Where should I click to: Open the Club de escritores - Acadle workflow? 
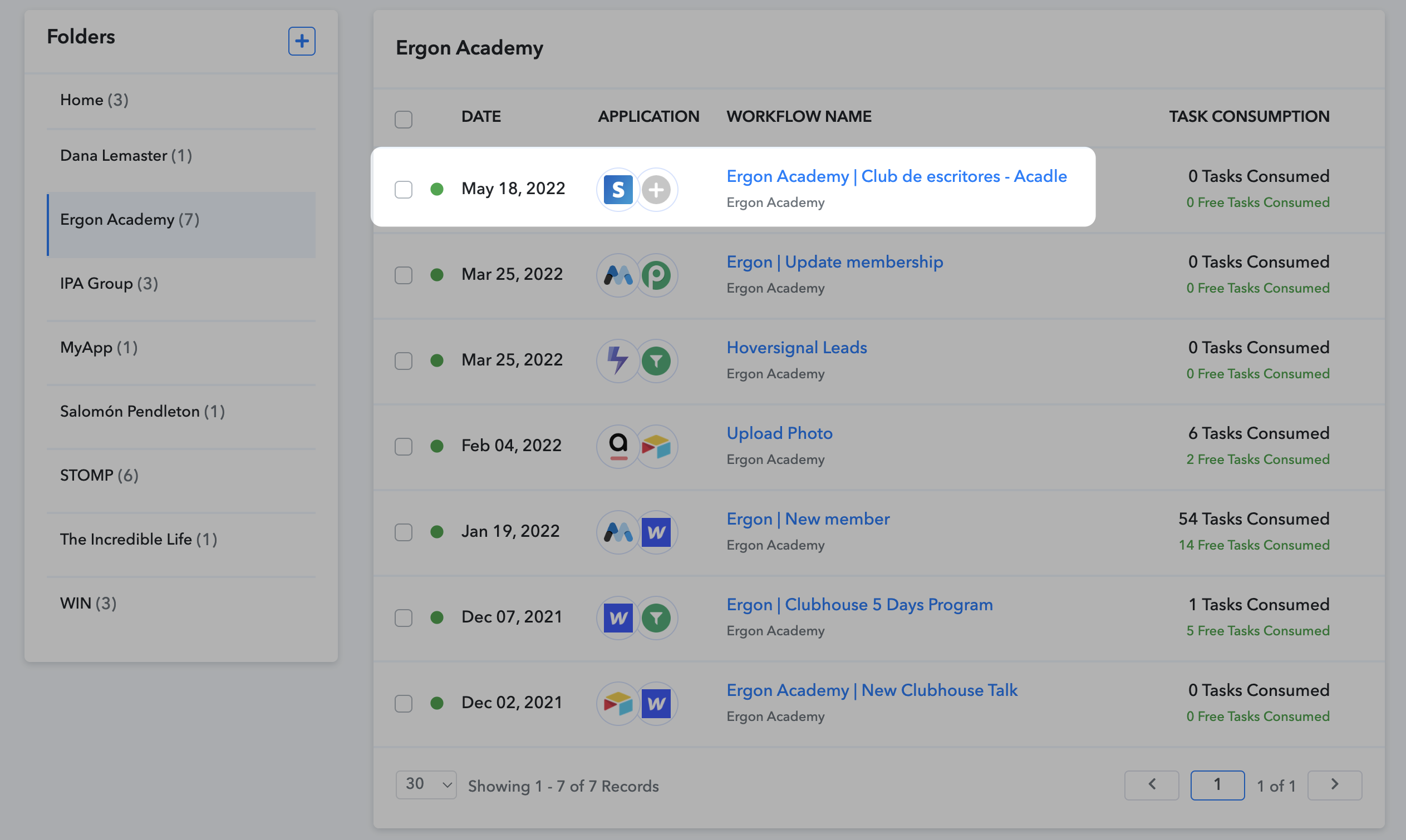coord(897,176)
